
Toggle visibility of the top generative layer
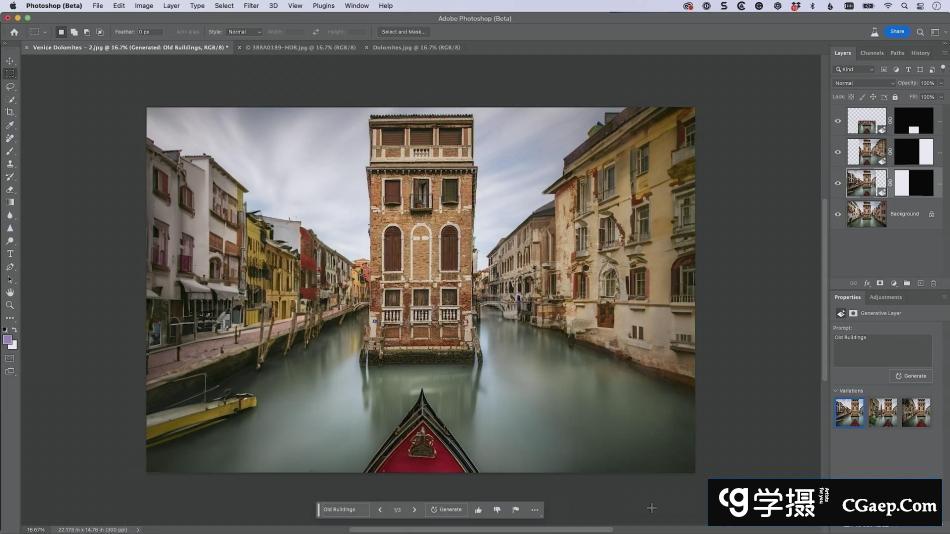pos(838,121)
